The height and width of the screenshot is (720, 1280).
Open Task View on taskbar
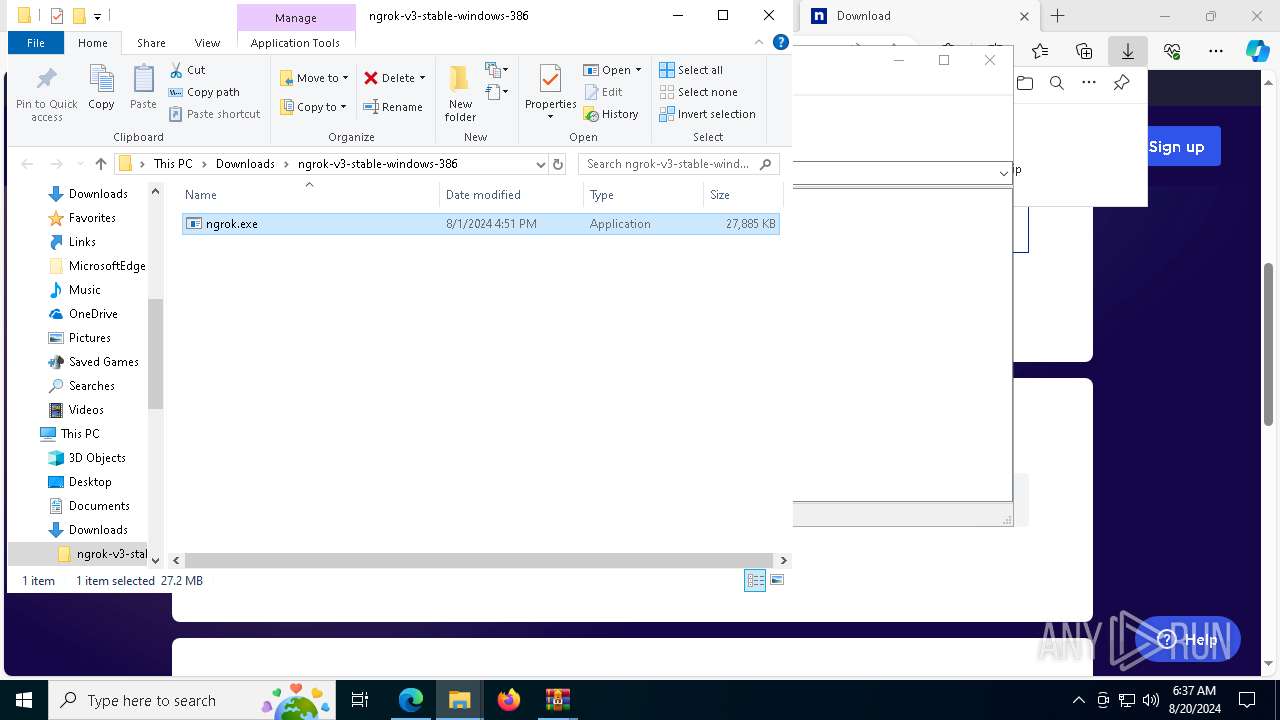click(x=361, y=700)
